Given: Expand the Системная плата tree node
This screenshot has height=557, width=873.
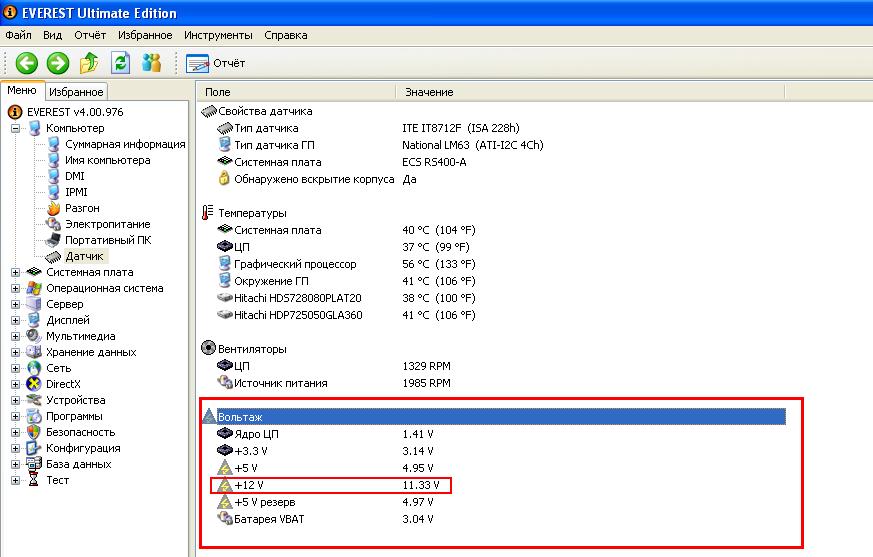Looking at the screenshot, I should click(x=16, y=272).
